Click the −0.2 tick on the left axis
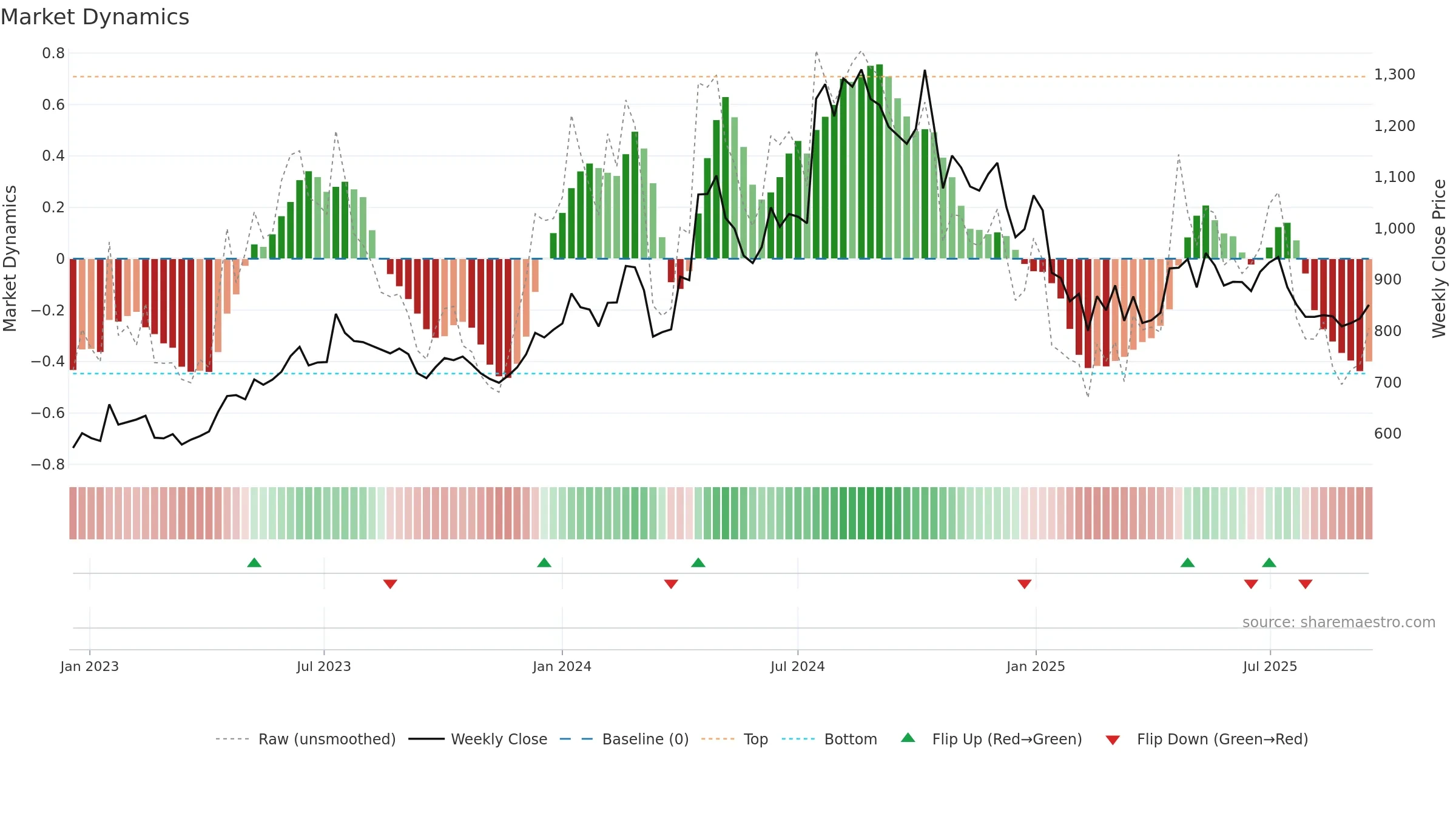 click(48, 310)
